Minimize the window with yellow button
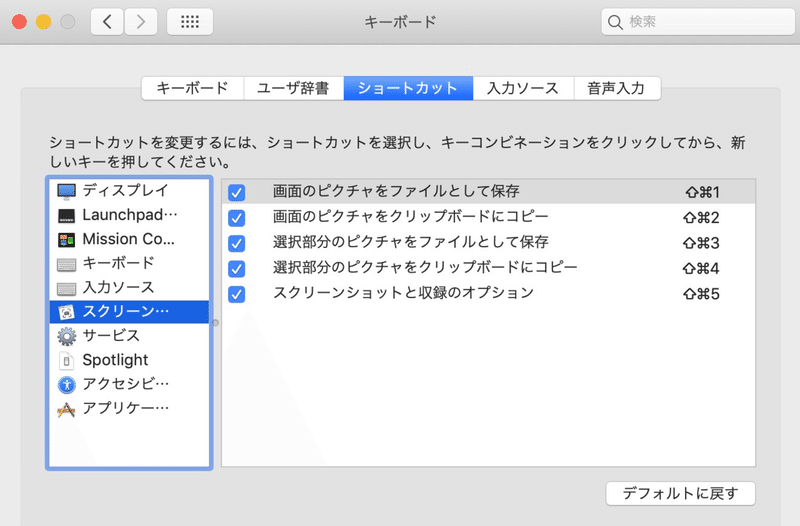Viewport: 800px width, 526px height. [x=43, y=22]
